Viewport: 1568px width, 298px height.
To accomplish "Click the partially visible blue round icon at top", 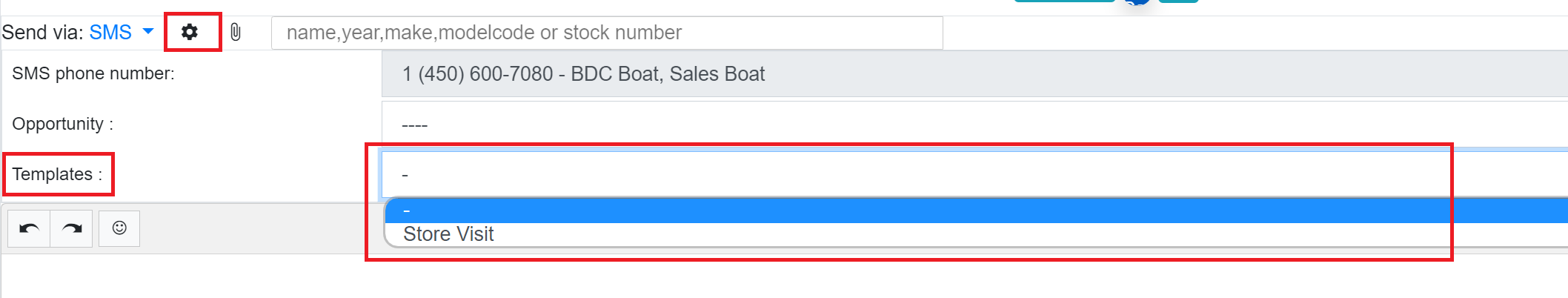I will [1137, 2].
